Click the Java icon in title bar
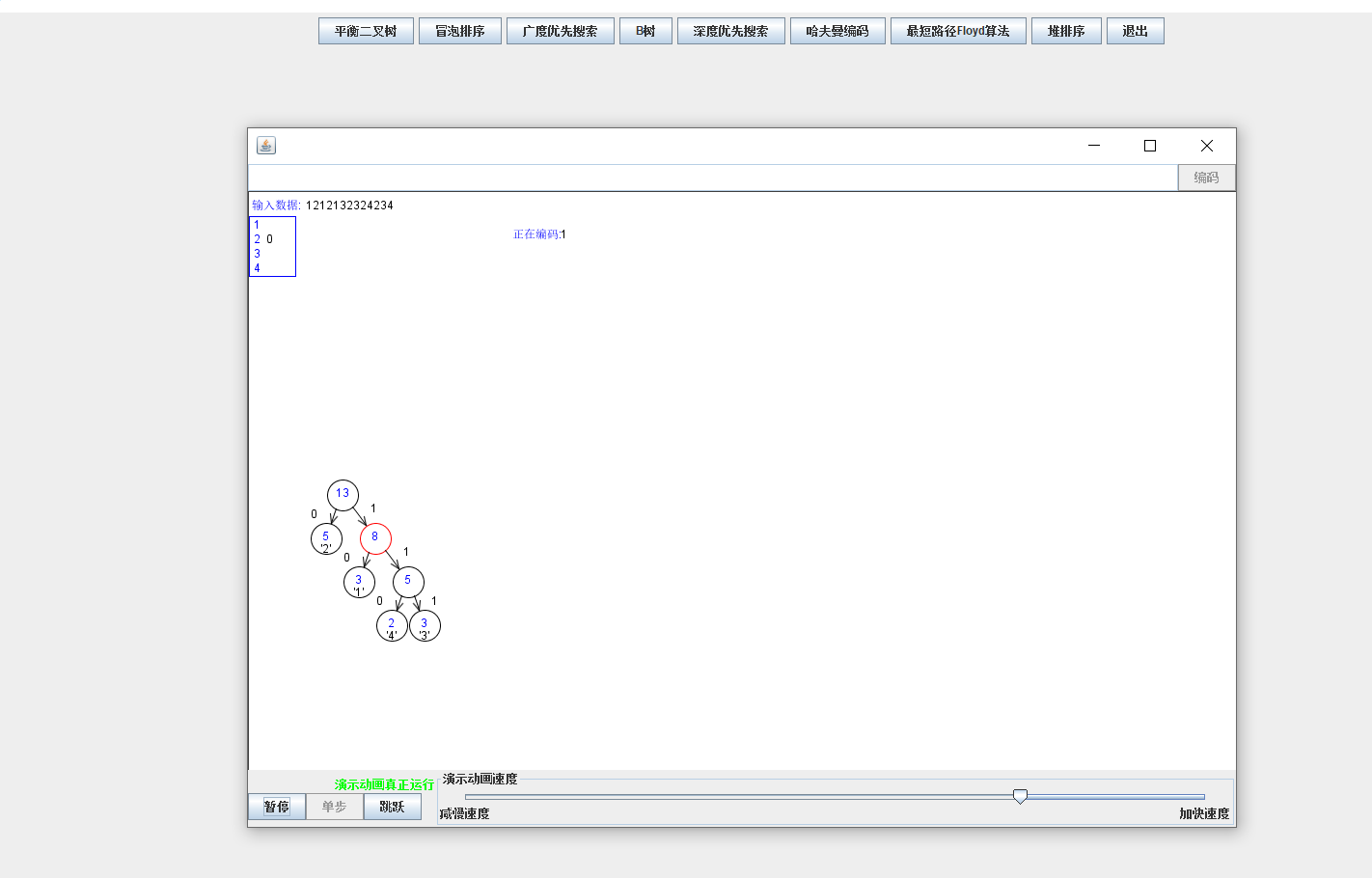Screen dimensions: 1372x878 [x=266, y=146]
